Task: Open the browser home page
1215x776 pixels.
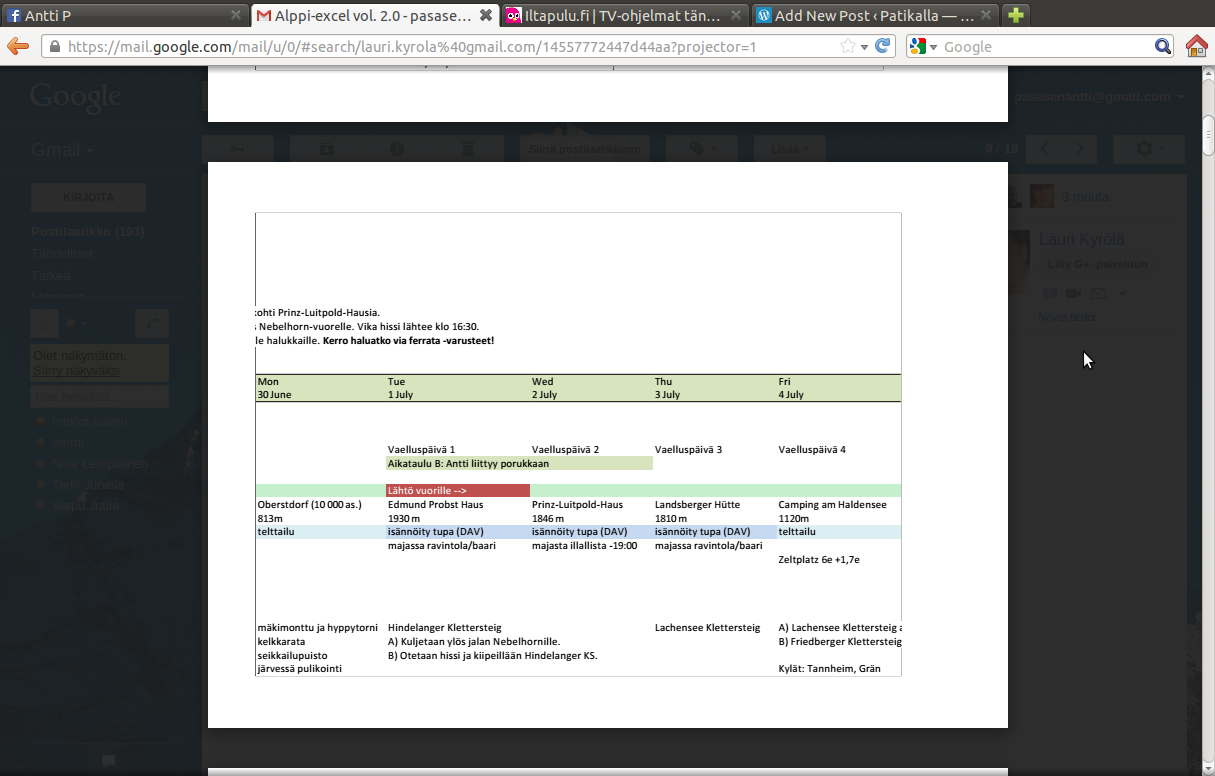Action: coord(1197,46)
